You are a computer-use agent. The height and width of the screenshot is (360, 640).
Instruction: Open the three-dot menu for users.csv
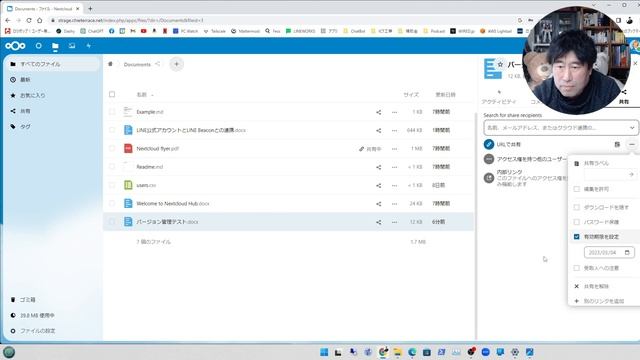(394, 185)
